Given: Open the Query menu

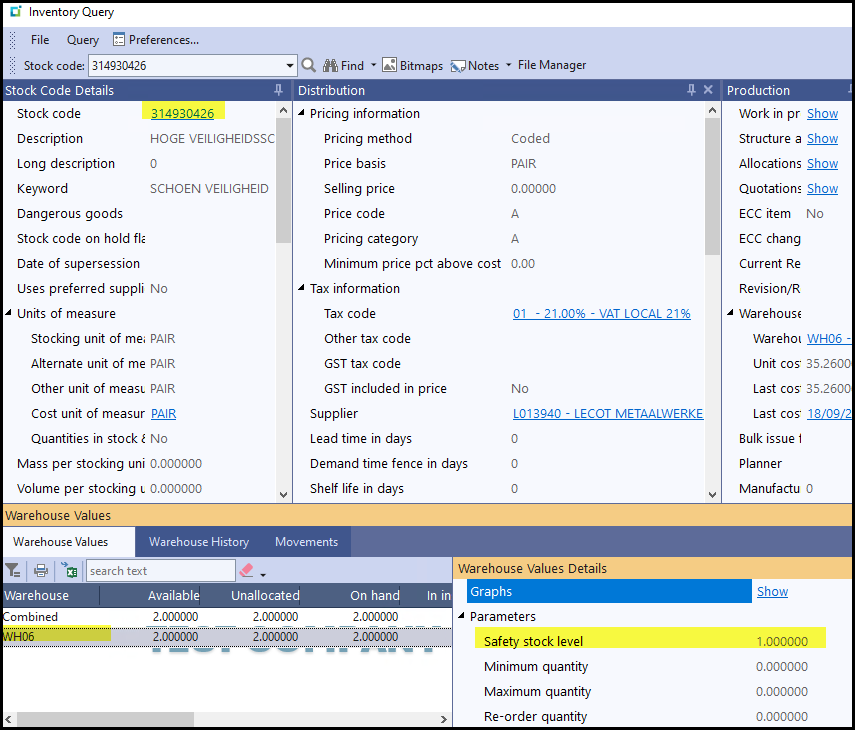Looking at the screenshot, I should point(83,40).
